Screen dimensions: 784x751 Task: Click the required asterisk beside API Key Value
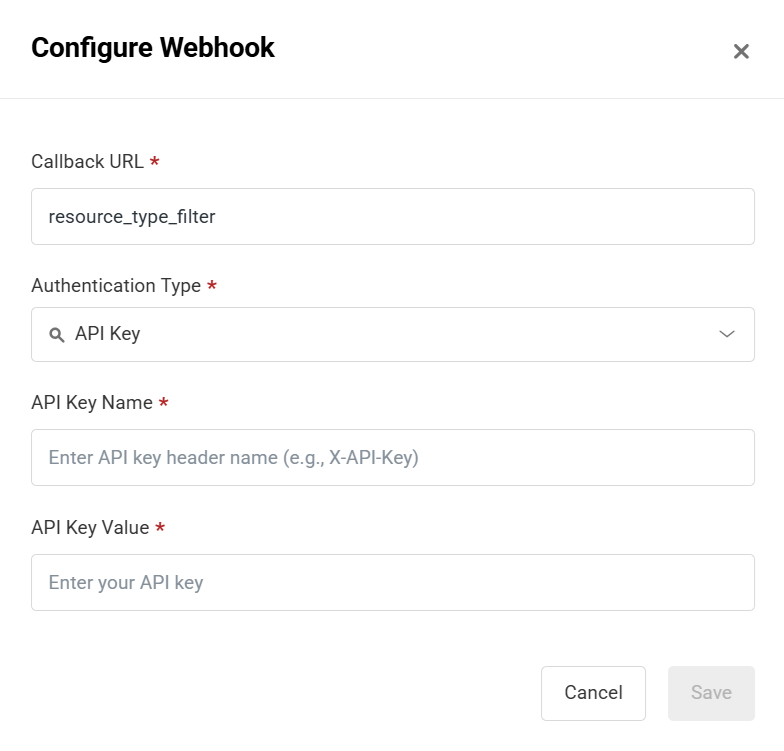coord(160,528)
